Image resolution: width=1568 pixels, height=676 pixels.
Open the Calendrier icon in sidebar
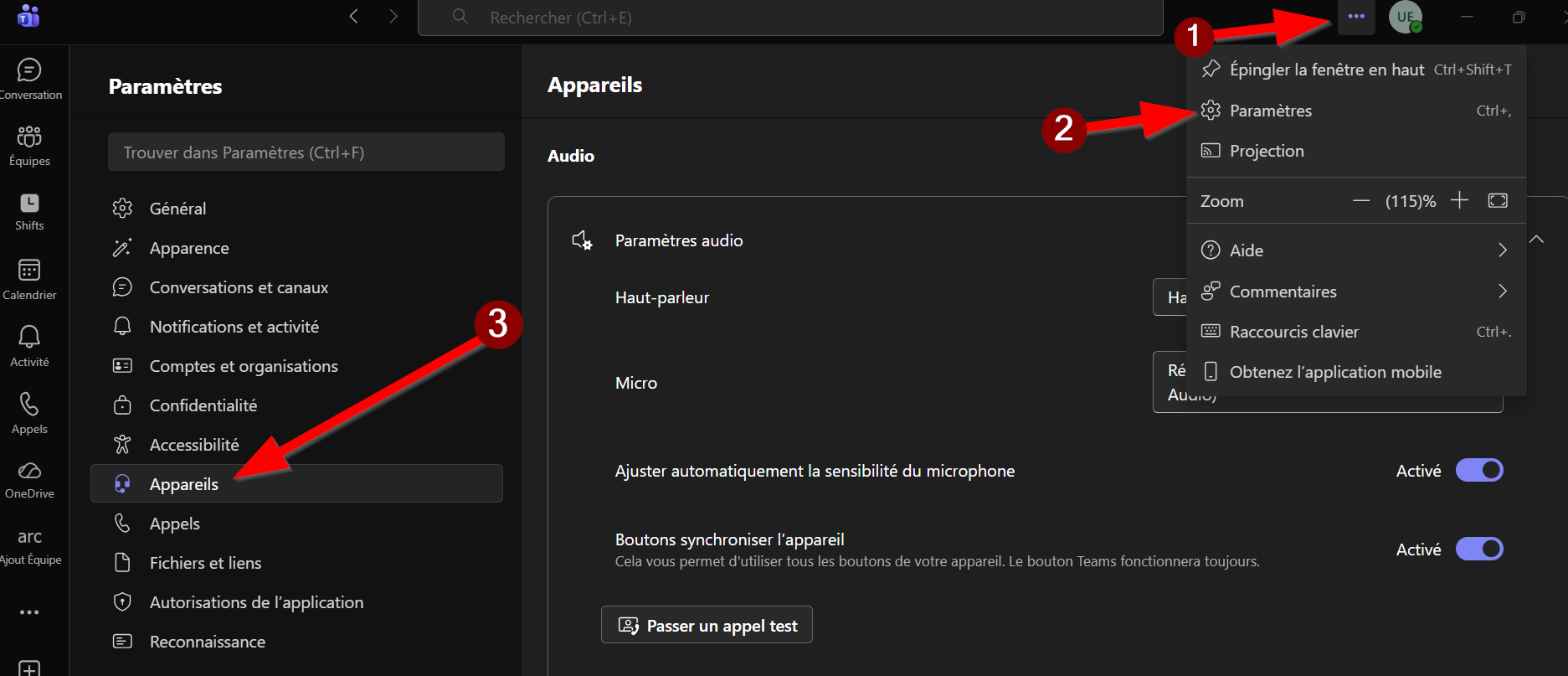[29, 271]
